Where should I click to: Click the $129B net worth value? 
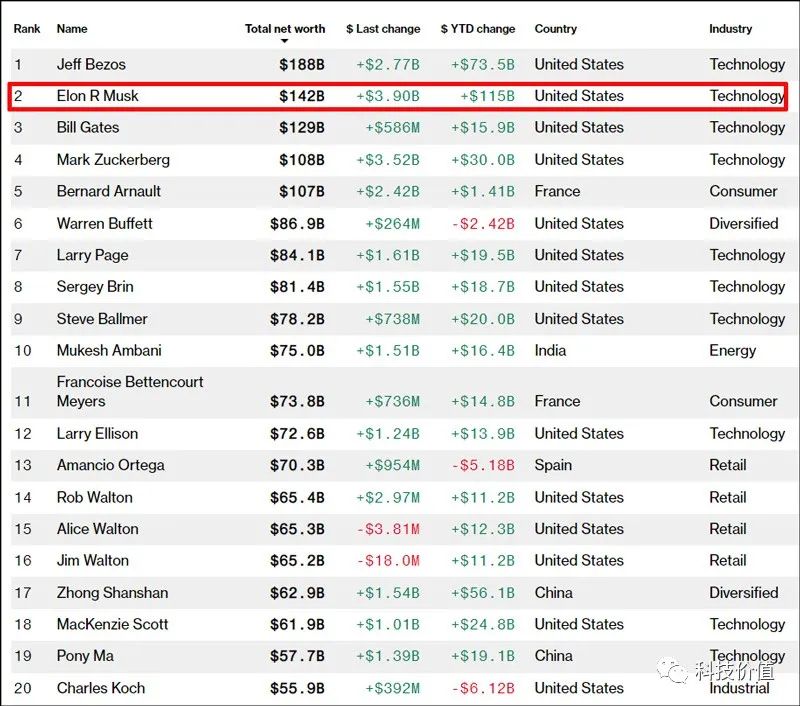tap(302, 128)
